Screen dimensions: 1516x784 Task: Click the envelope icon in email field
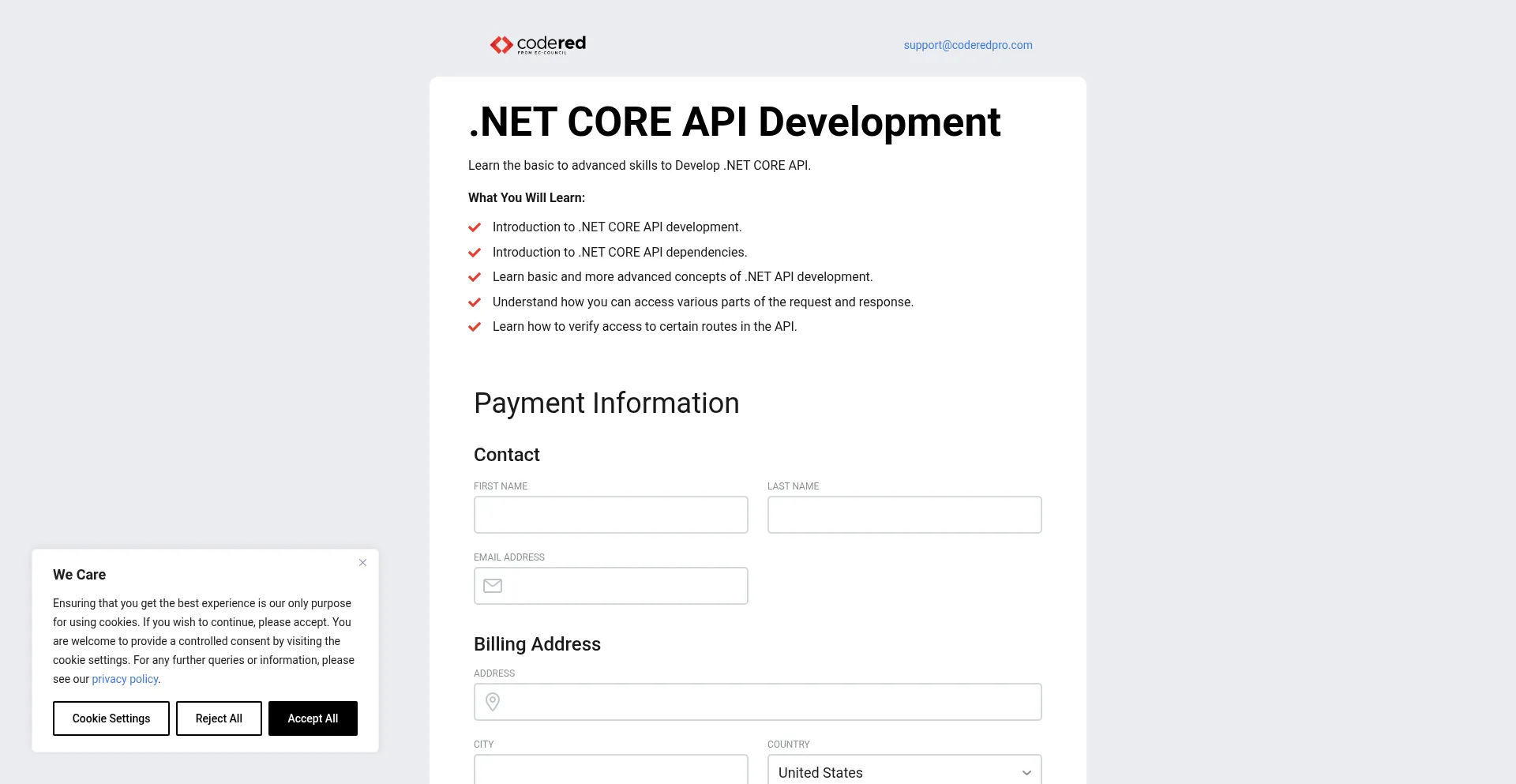(493, 586)
